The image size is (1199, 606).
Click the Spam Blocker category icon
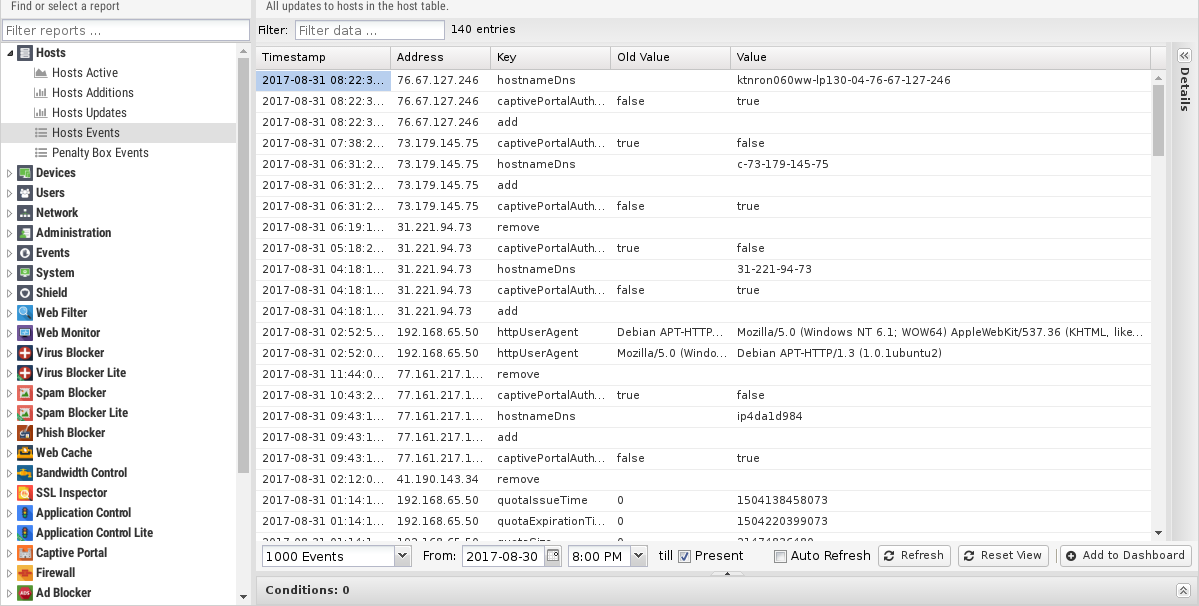(25, 393)
